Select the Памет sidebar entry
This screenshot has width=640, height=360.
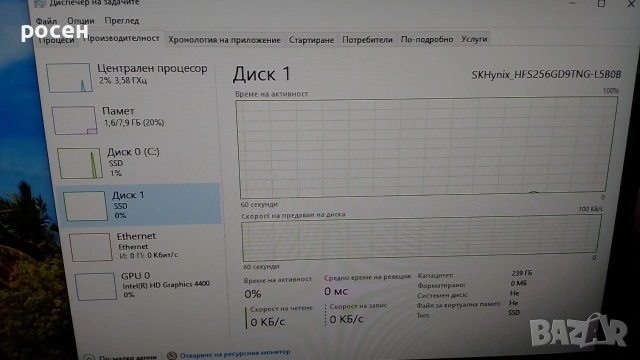click(133, 119)
